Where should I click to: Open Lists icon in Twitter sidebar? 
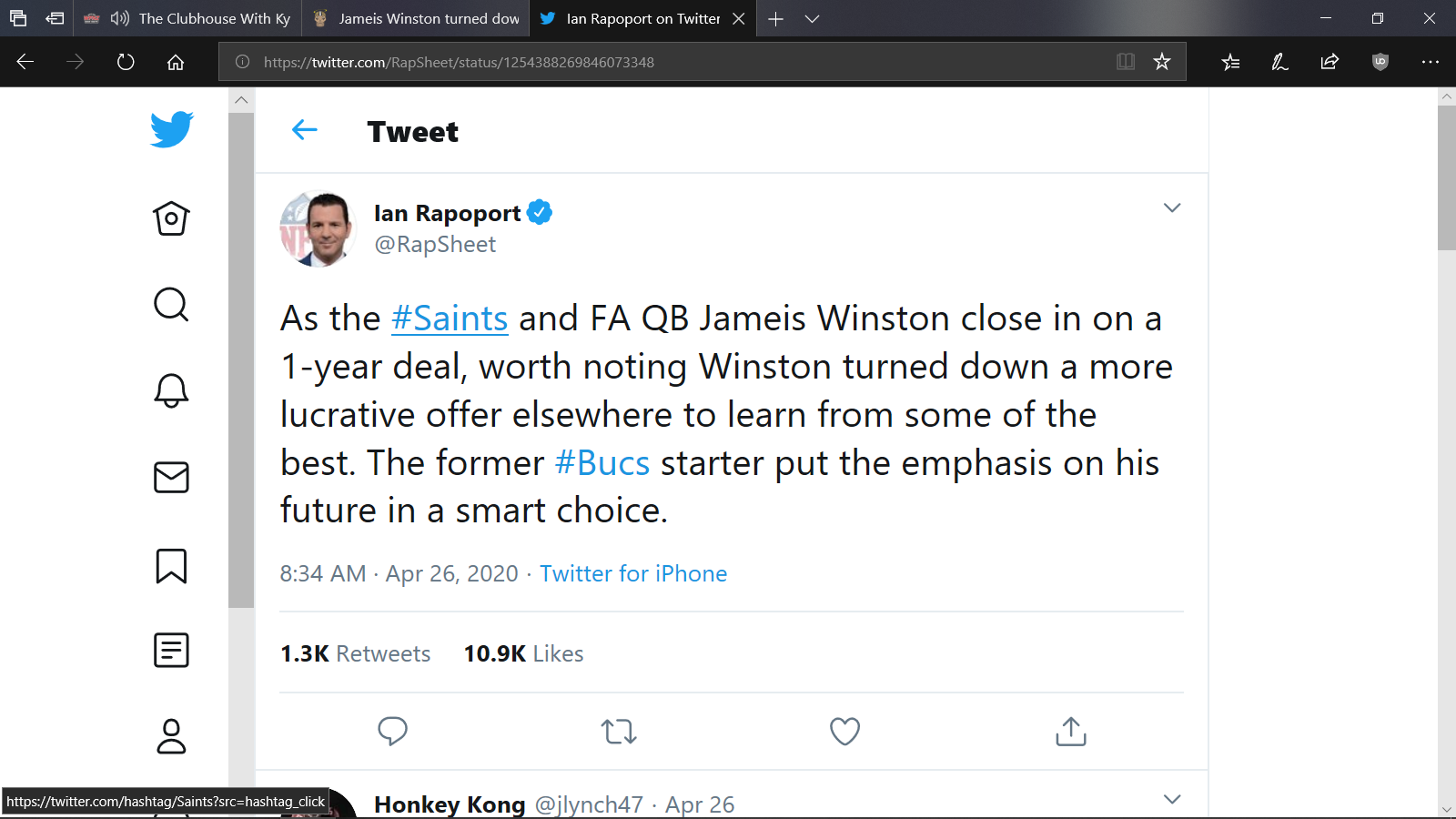click(171, 651)
